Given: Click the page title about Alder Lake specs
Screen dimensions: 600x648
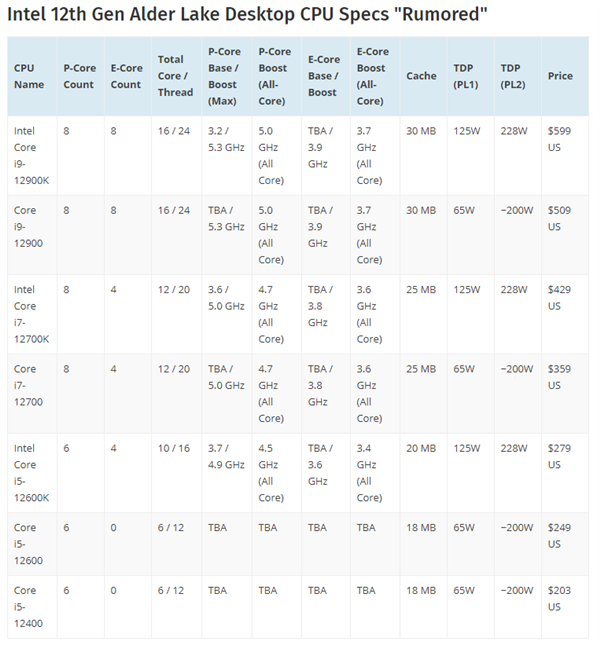Looking at the screenshot, I should [x=247, y=17].
